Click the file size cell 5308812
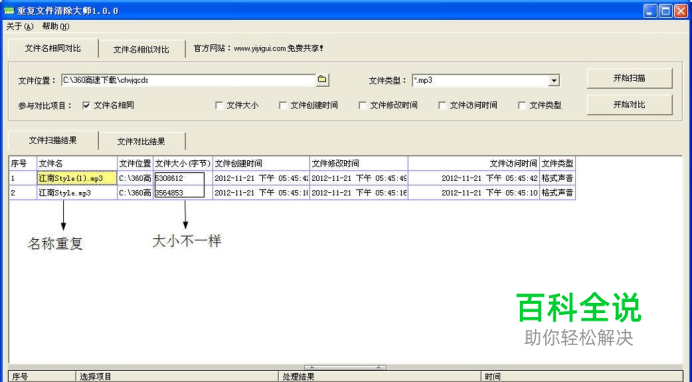Screen dimensions: 692x382 click(x=183, y=178)
